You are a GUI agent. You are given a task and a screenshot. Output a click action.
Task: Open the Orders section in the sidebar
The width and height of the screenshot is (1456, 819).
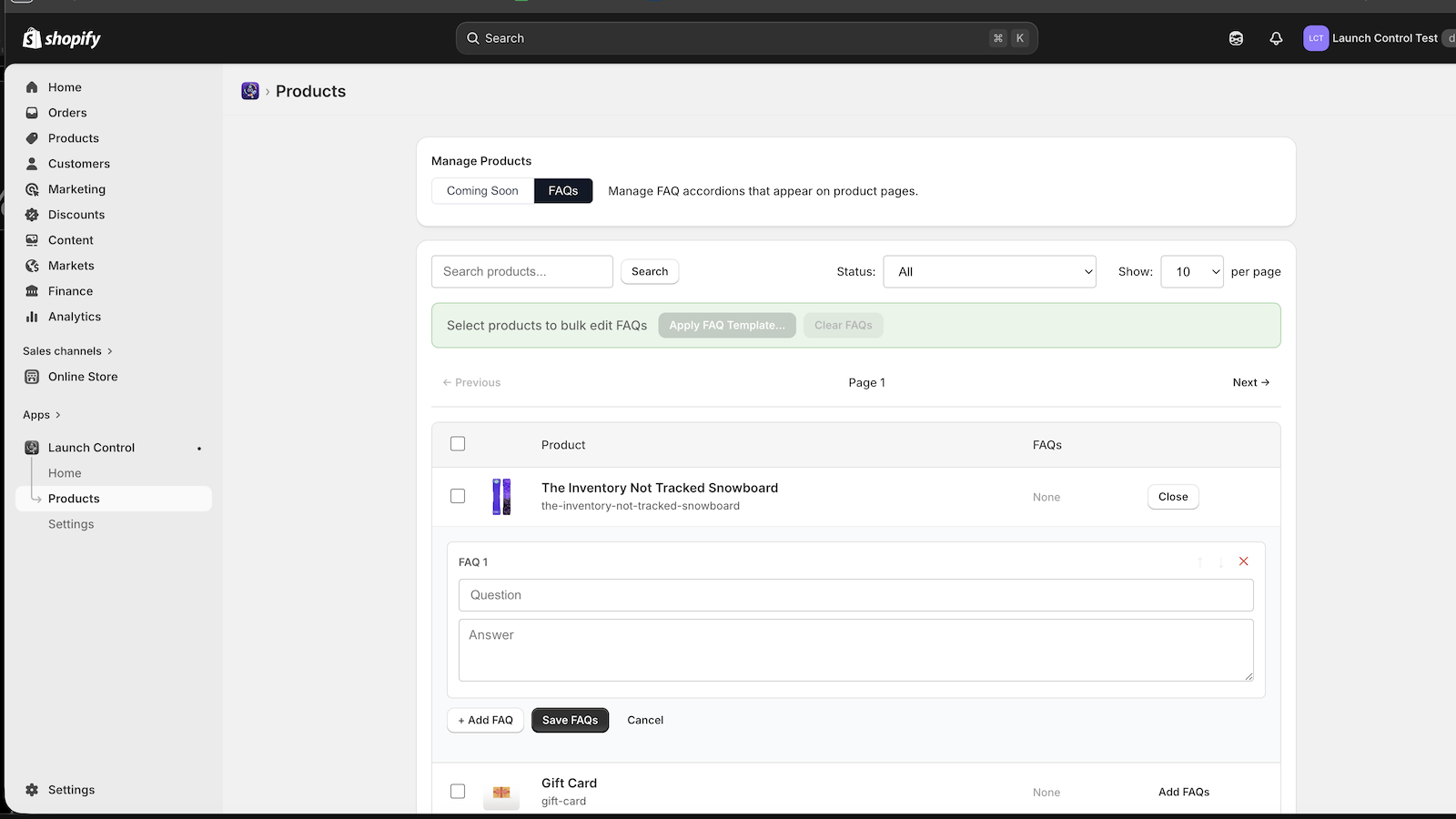(66, 112)
